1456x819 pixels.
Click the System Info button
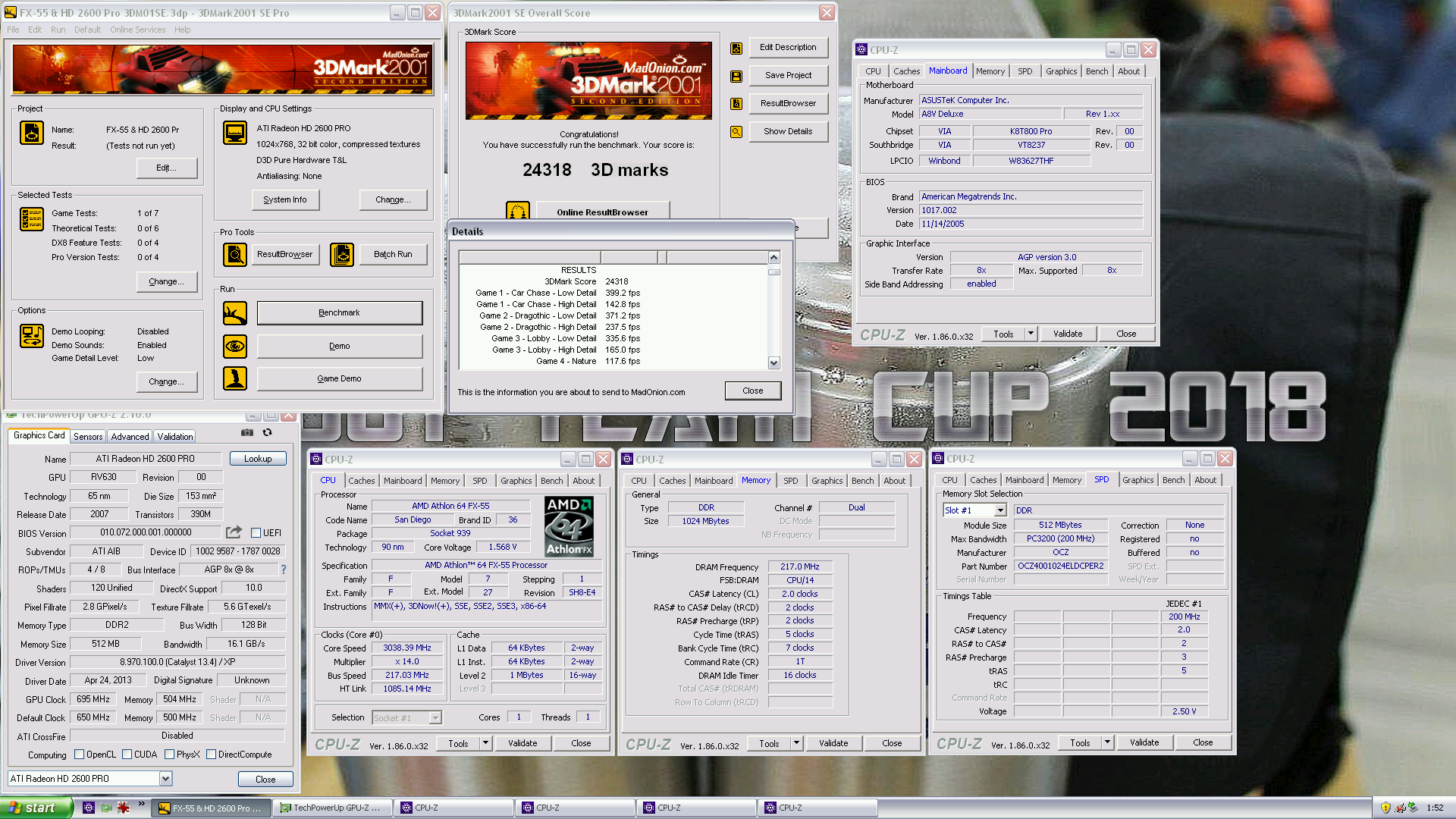coord(285,199)
